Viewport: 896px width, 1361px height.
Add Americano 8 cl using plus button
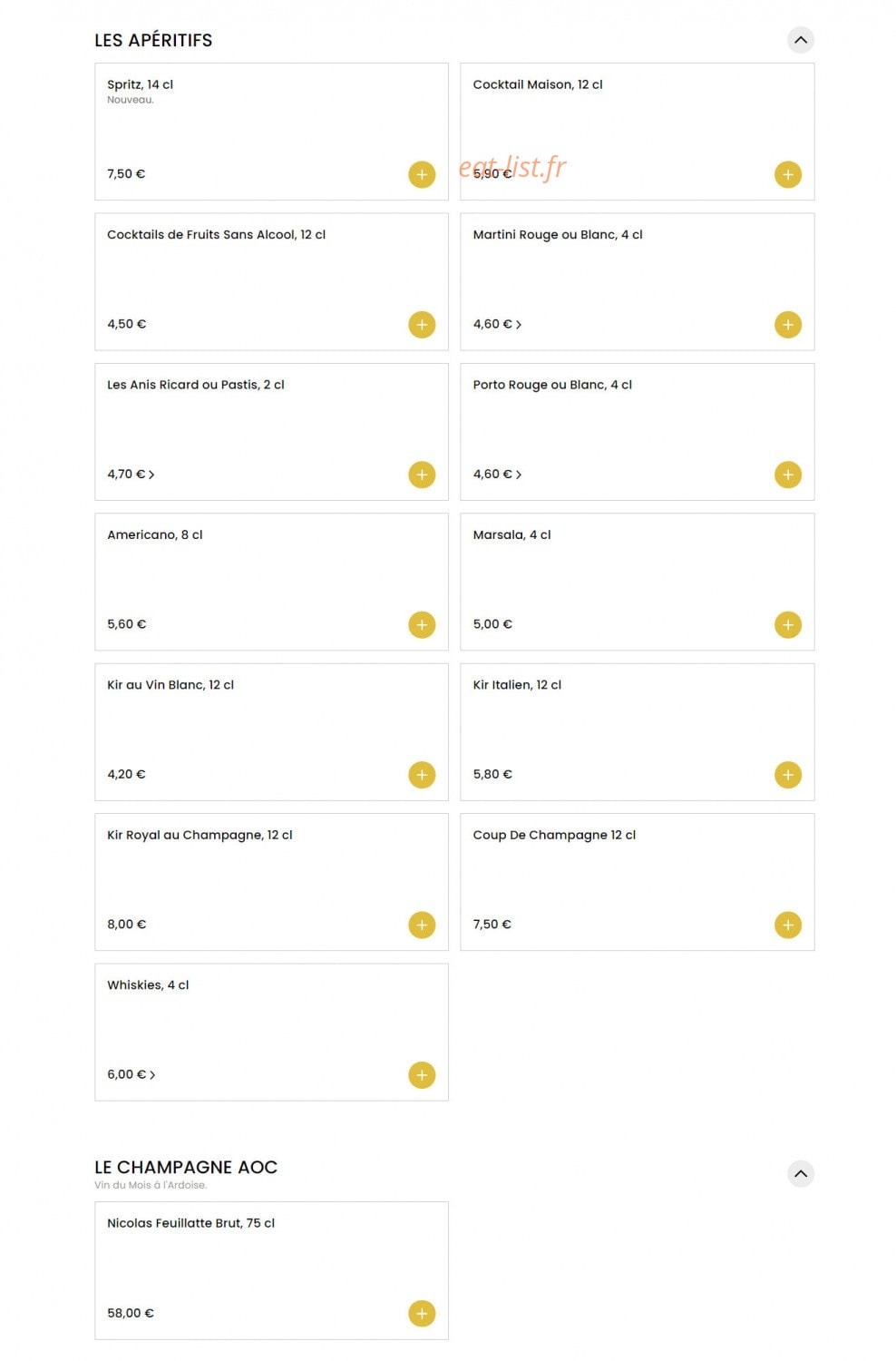[422, 624]
